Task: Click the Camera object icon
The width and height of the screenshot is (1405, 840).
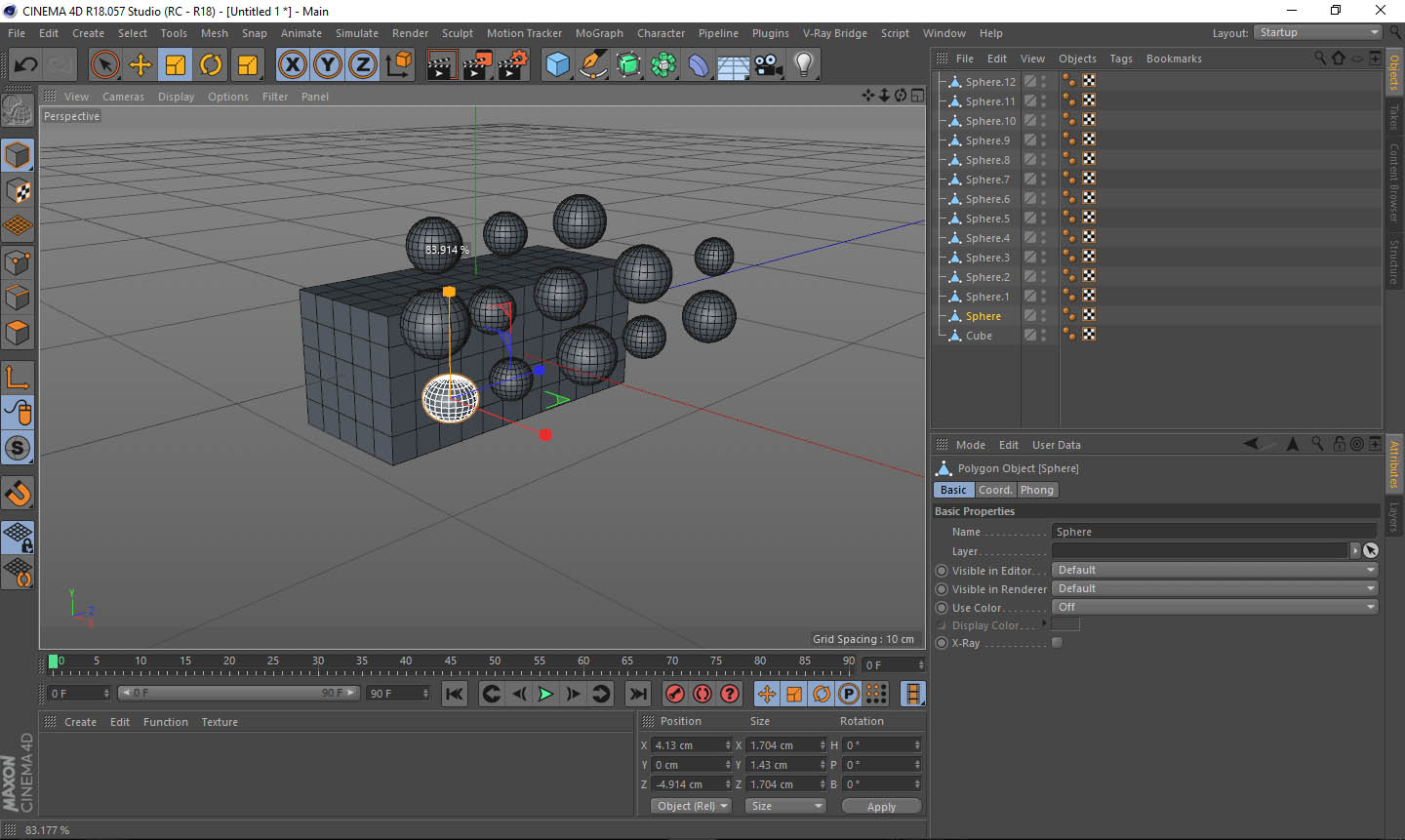Action: [x=769, y=65]
